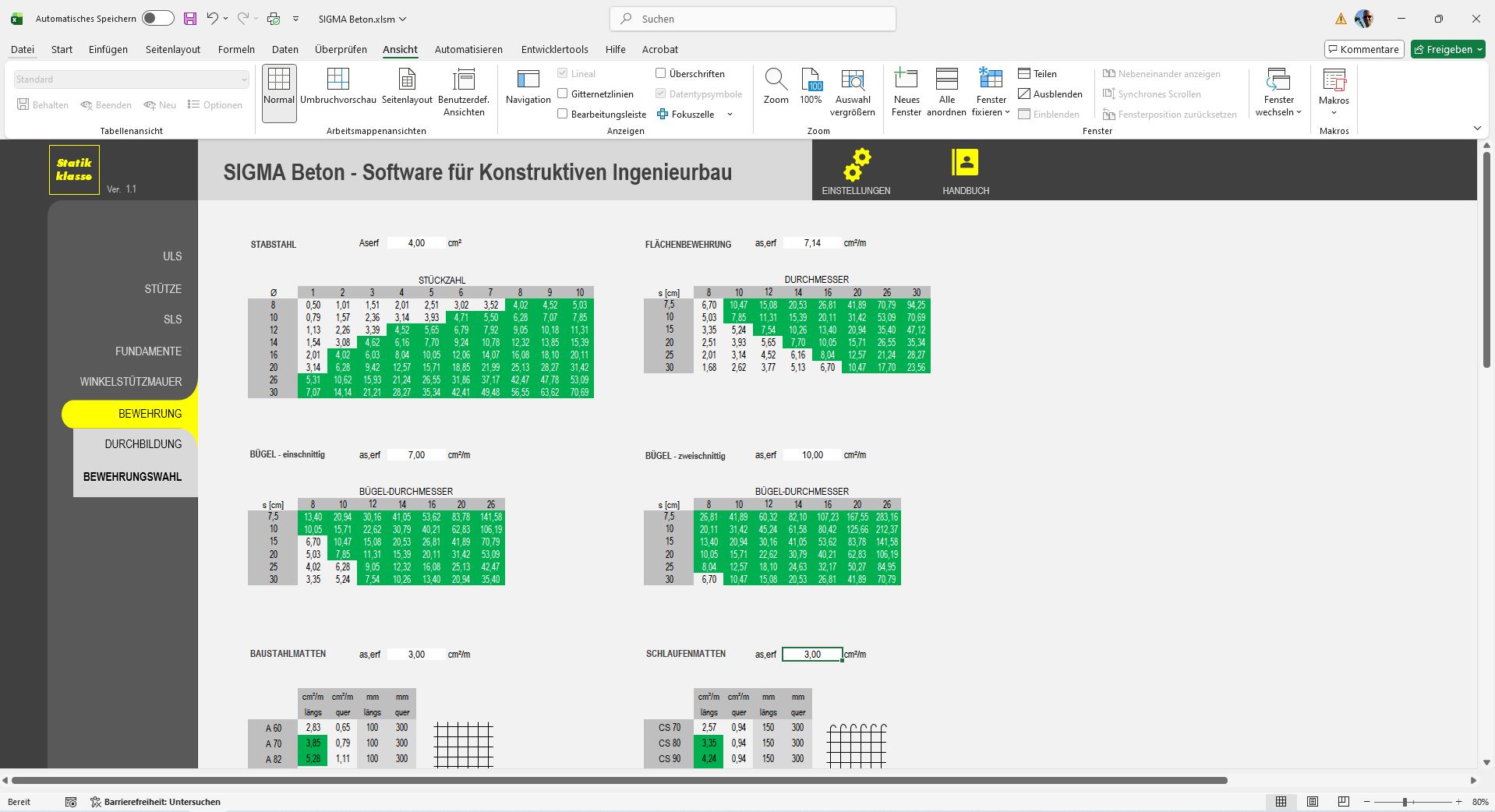Enable the Bearbeitungsleiste checkbox
Image resolution: width=1495 pixels, height=812 pixels.
tap(562, 114)
